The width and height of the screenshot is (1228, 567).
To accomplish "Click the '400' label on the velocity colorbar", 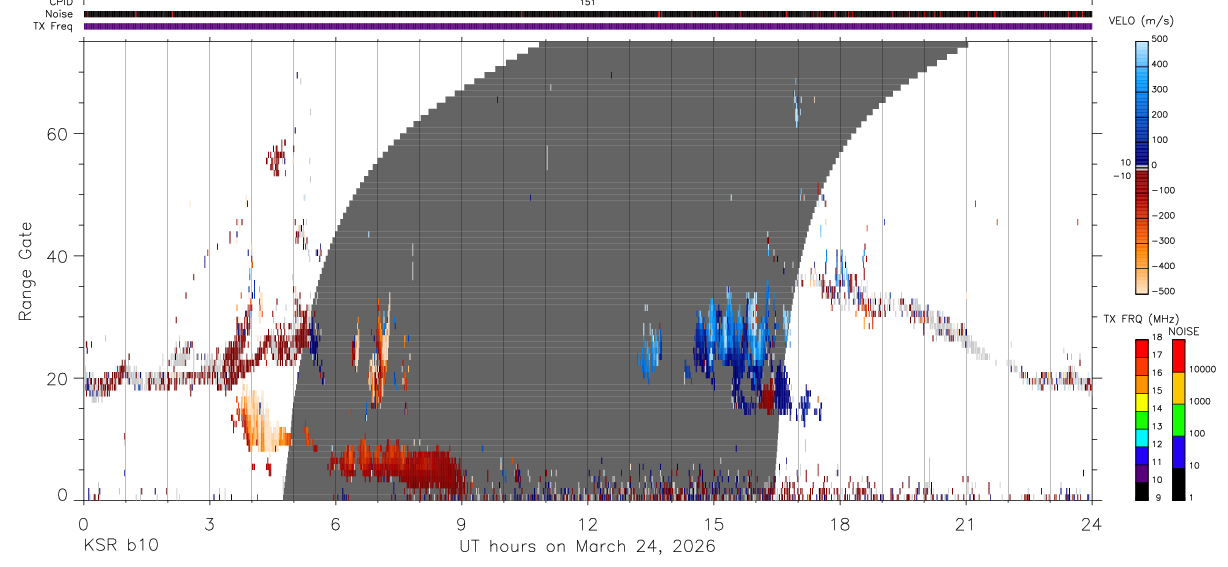I will click(x=1162, y=64).
